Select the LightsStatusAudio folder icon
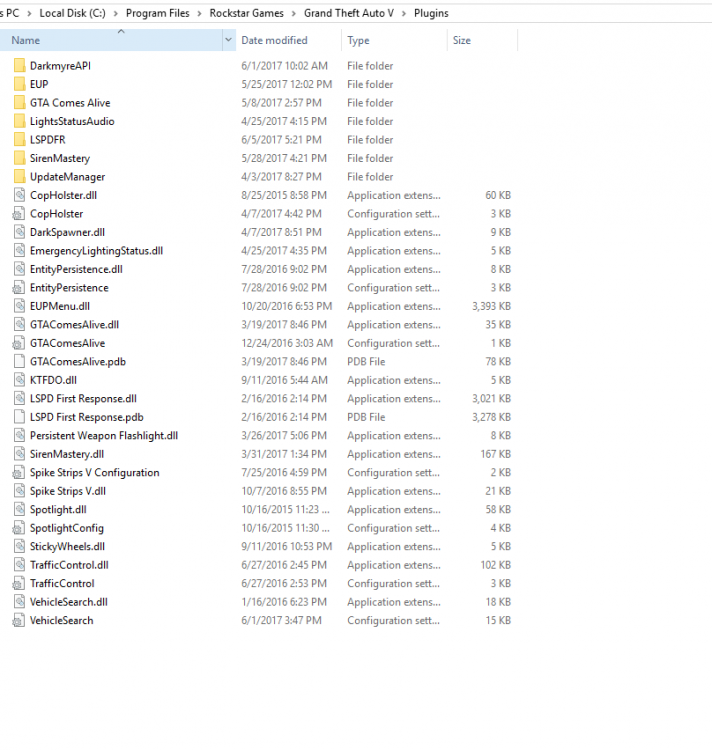712x750 pixels. tap(19, 121)
